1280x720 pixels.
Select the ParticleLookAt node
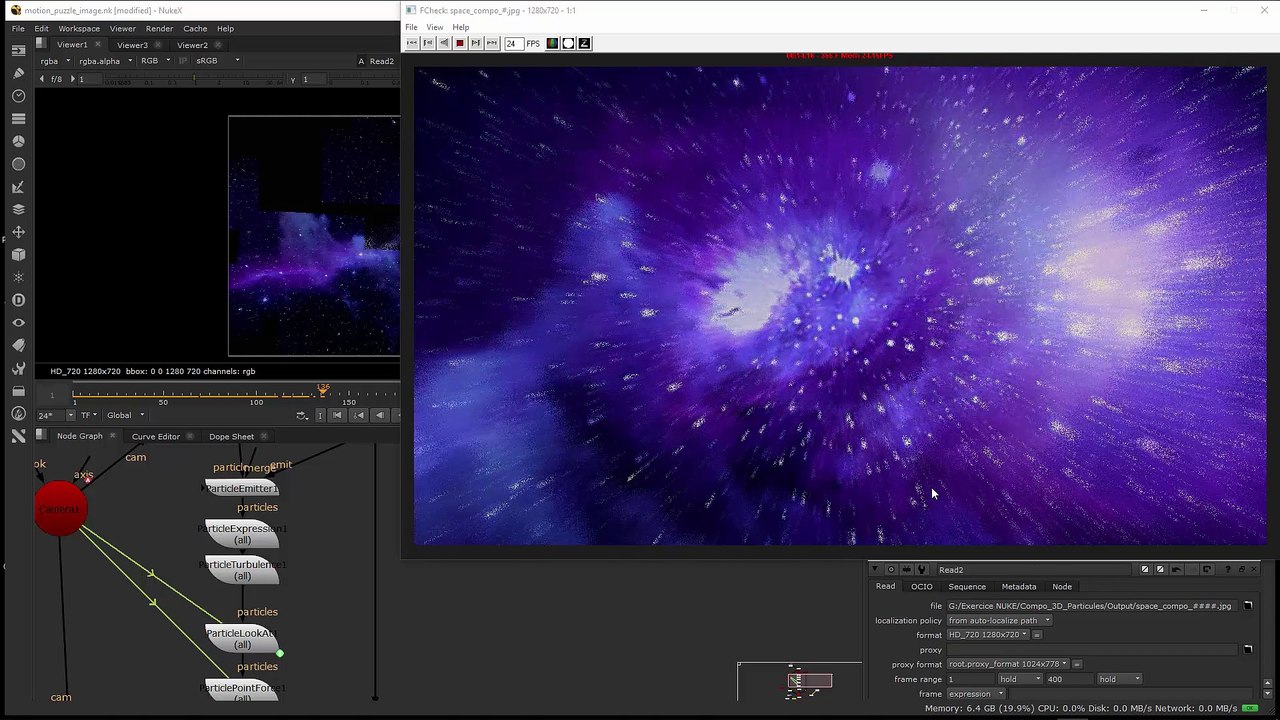242,639
